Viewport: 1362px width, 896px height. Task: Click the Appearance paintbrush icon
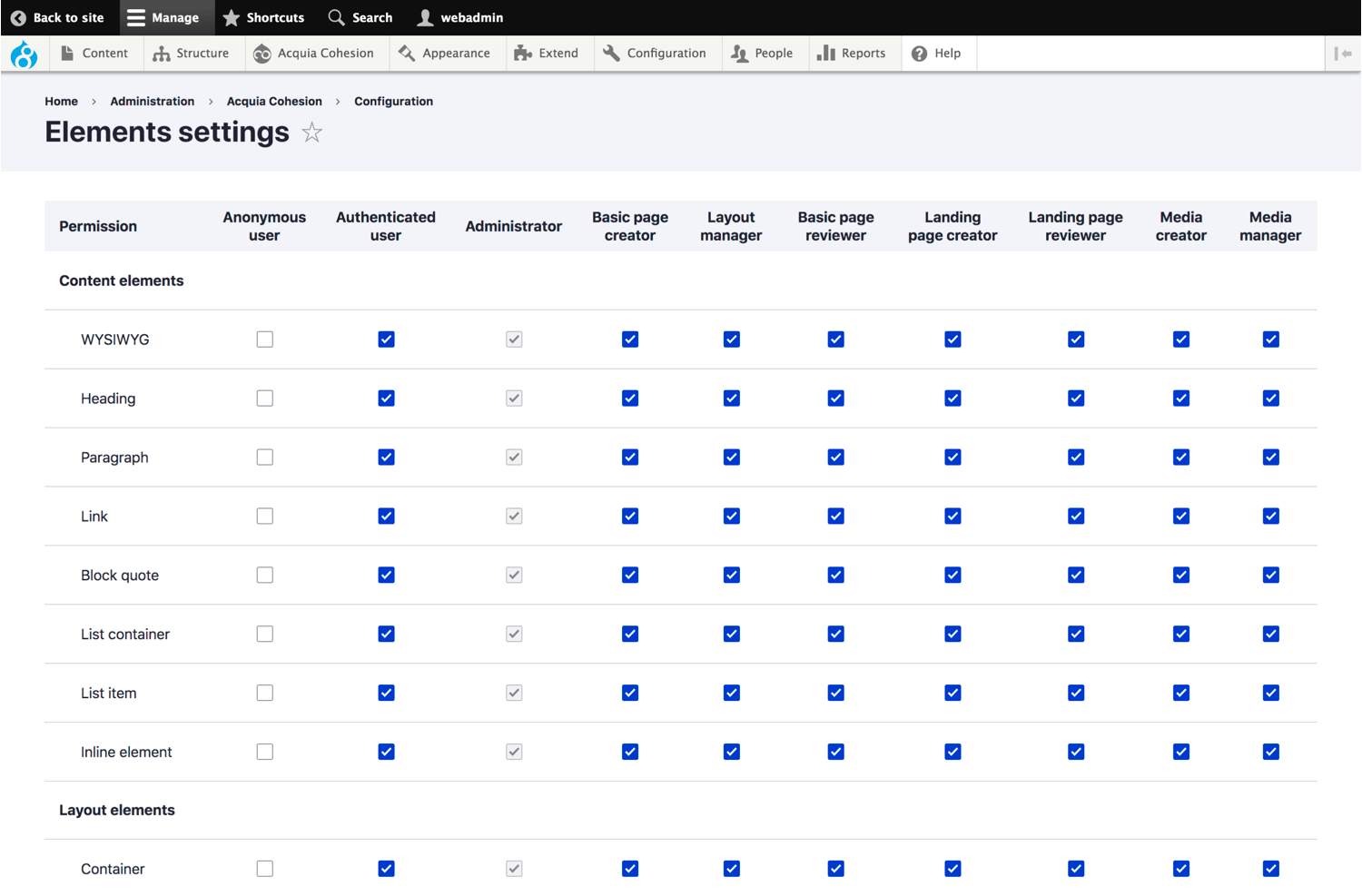tap(407, 54)
